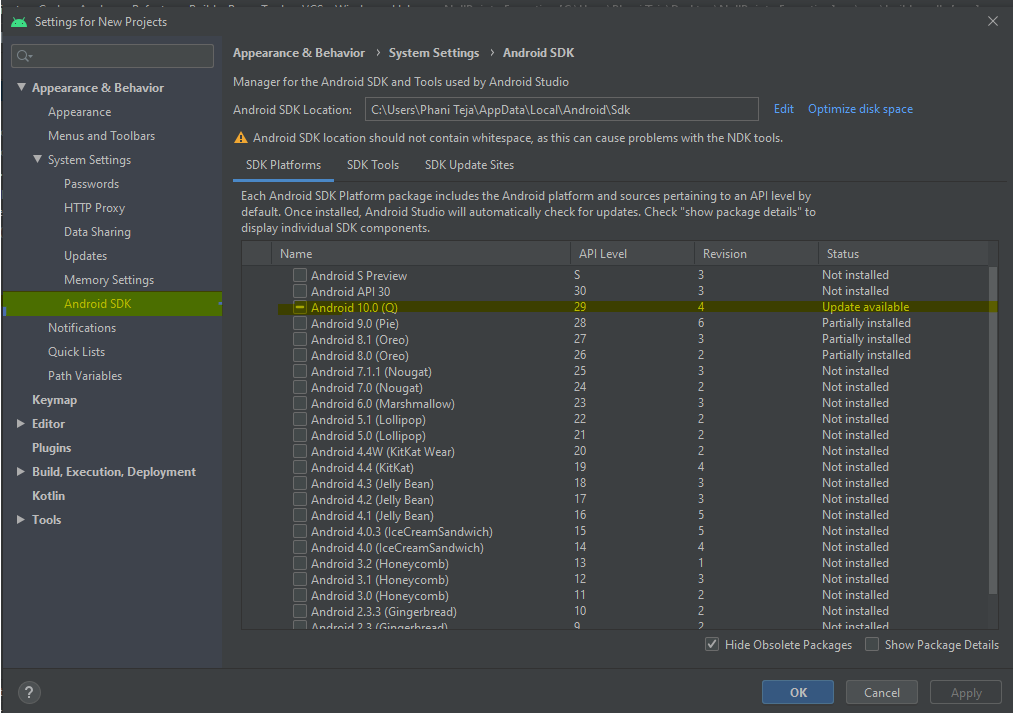The height and width of the screenshot is (713, 1013).
Task: Open Memory Settings in the sidebar
Action: [x=109, y=280]
